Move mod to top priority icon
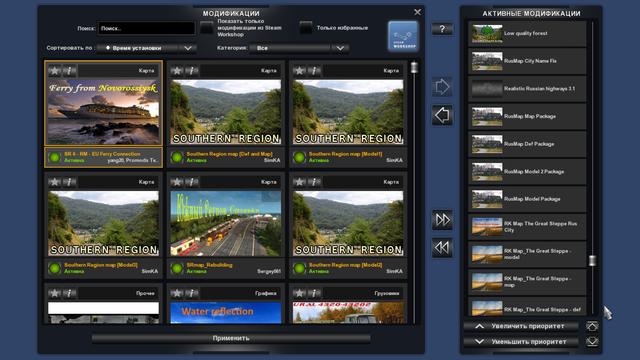640x360 pixels. tap(592, 326)
